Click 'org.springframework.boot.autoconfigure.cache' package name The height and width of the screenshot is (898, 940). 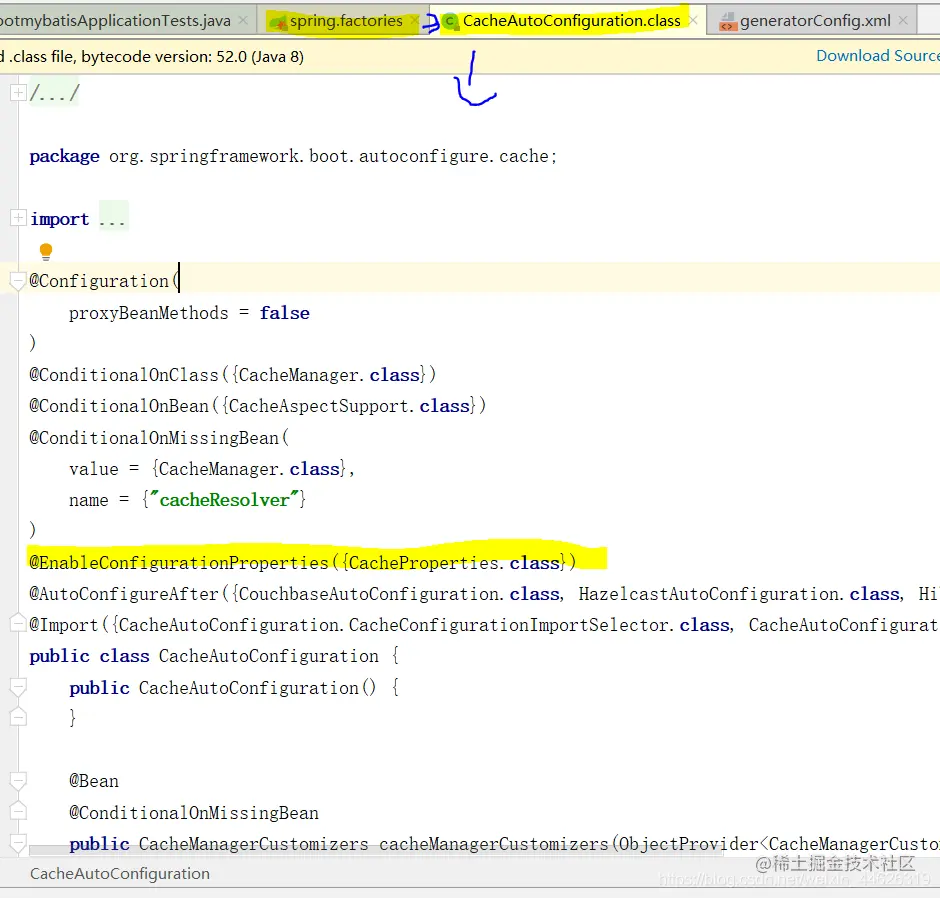pyautogui.click(x=328, y=156)
